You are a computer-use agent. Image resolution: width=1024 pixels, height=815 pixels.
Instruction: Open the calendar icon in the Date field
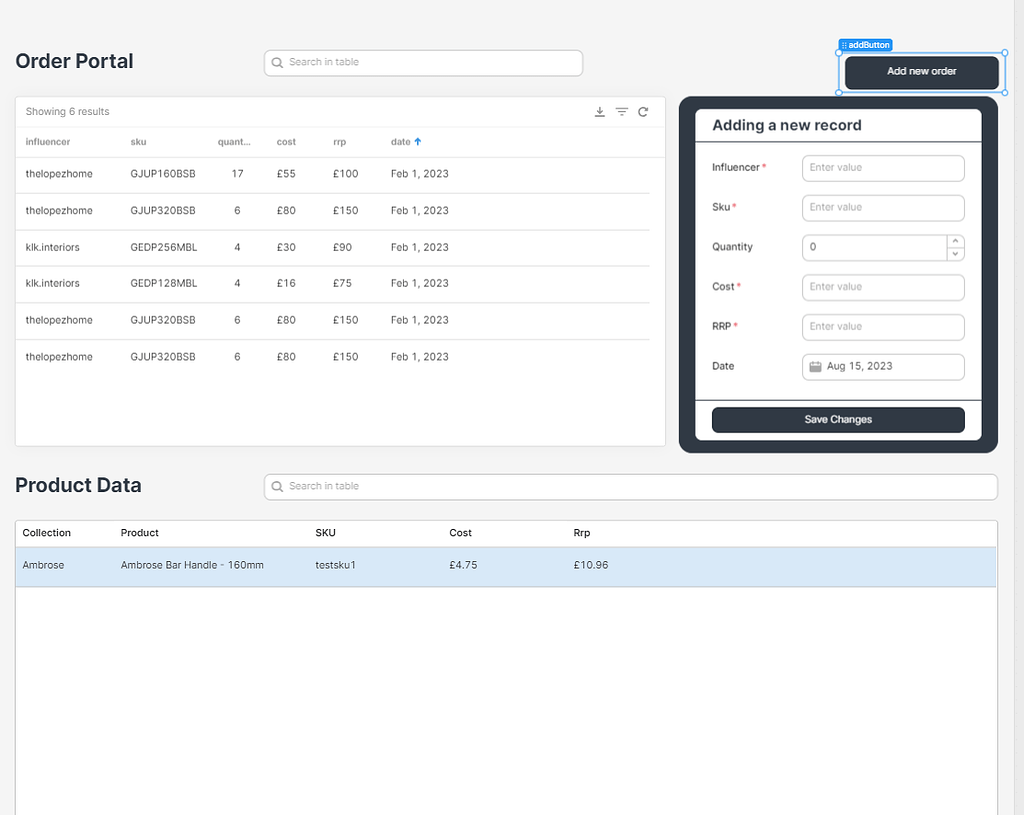(815, 367)
